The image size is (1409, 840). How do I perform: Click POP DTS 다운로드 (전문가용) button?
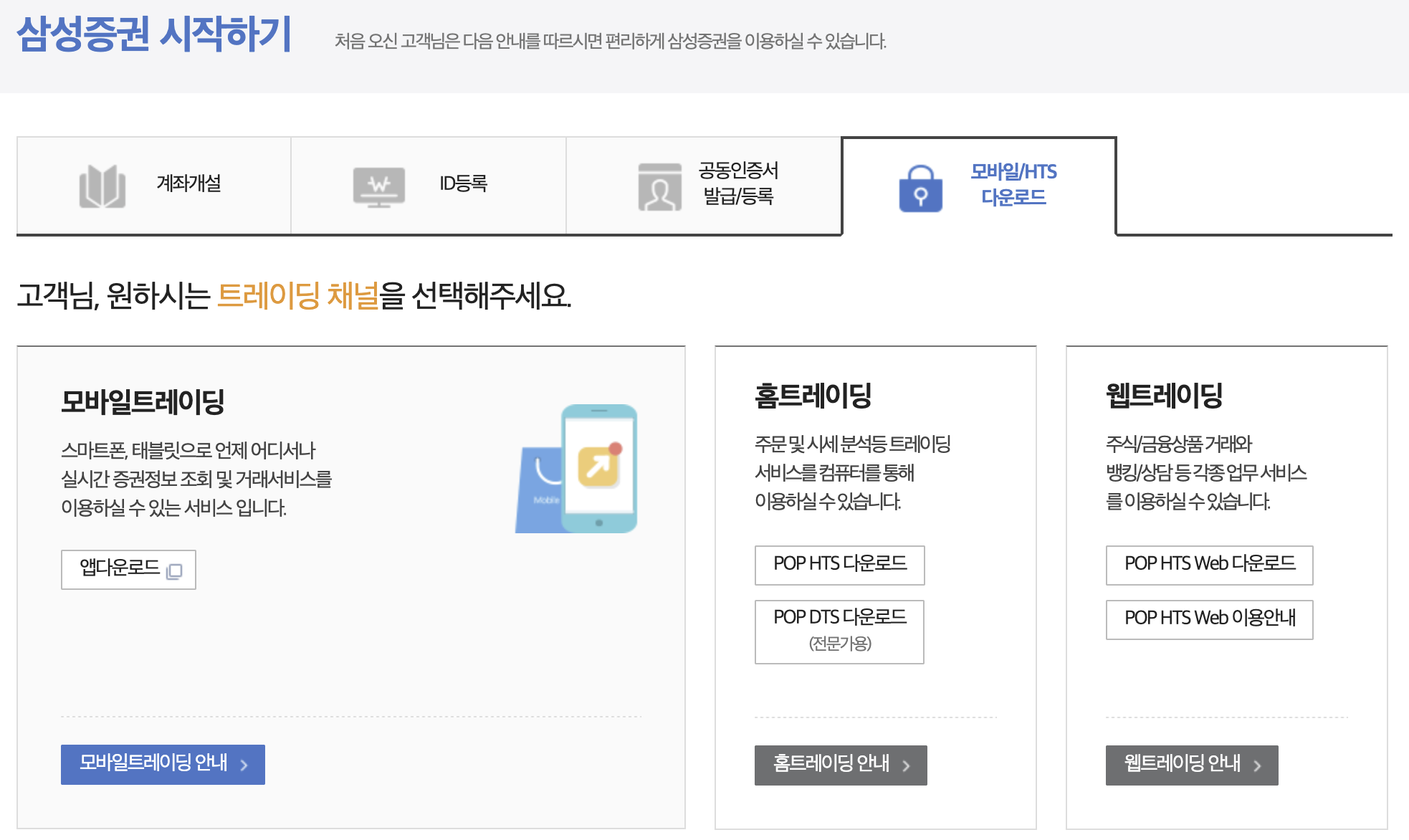839,631
